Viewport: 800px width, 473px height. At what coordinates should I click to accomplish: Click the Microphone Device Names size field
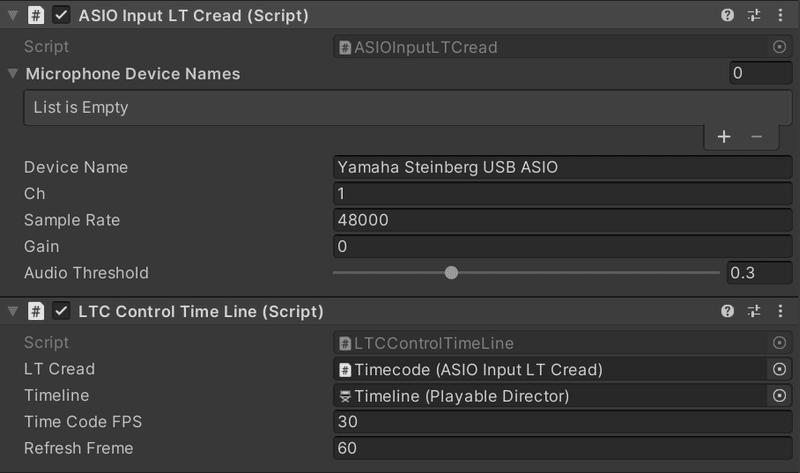click(x=760, y=73)
